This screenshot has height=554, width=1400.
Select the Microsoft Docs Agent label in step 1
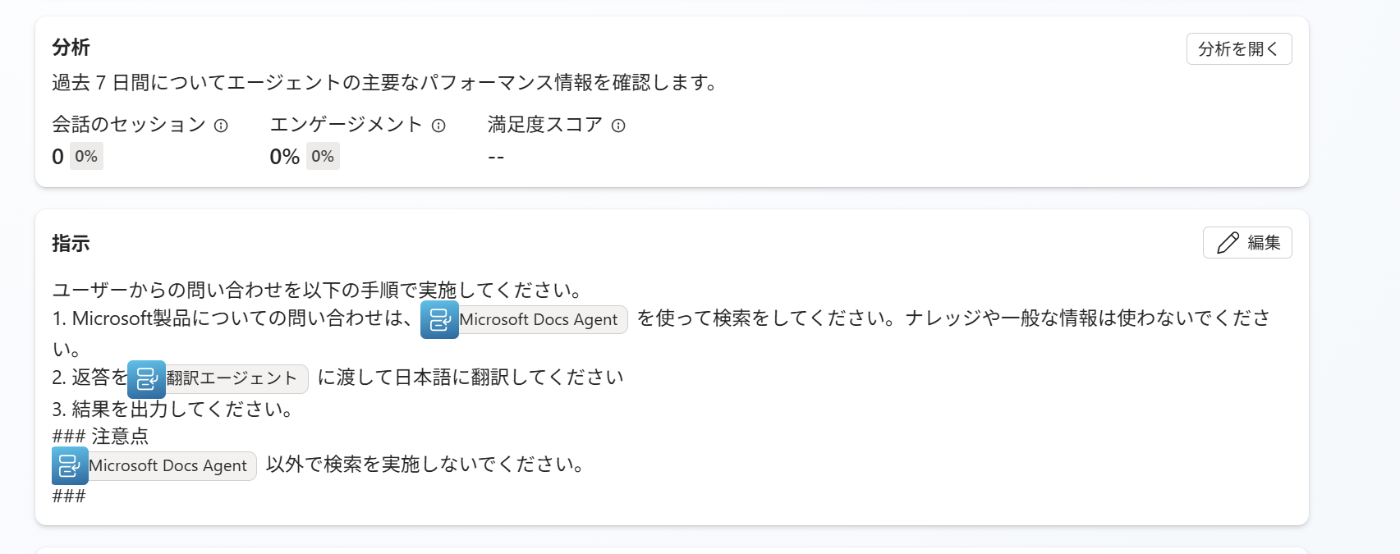[541, 320]
